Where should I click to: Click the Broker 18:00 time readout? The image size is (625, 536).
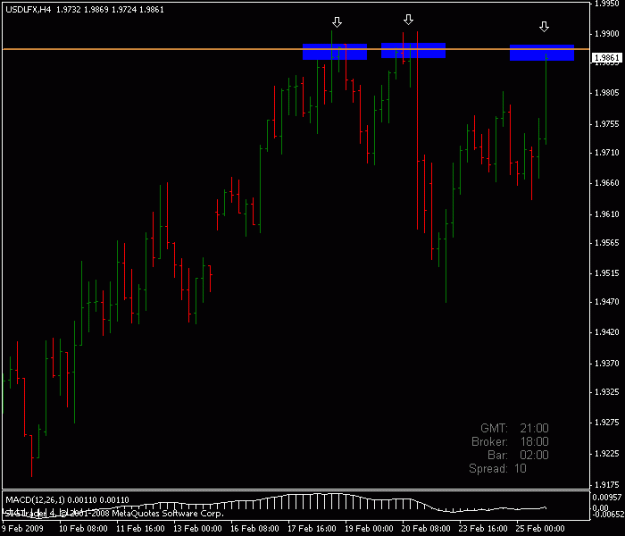[510, 442]
